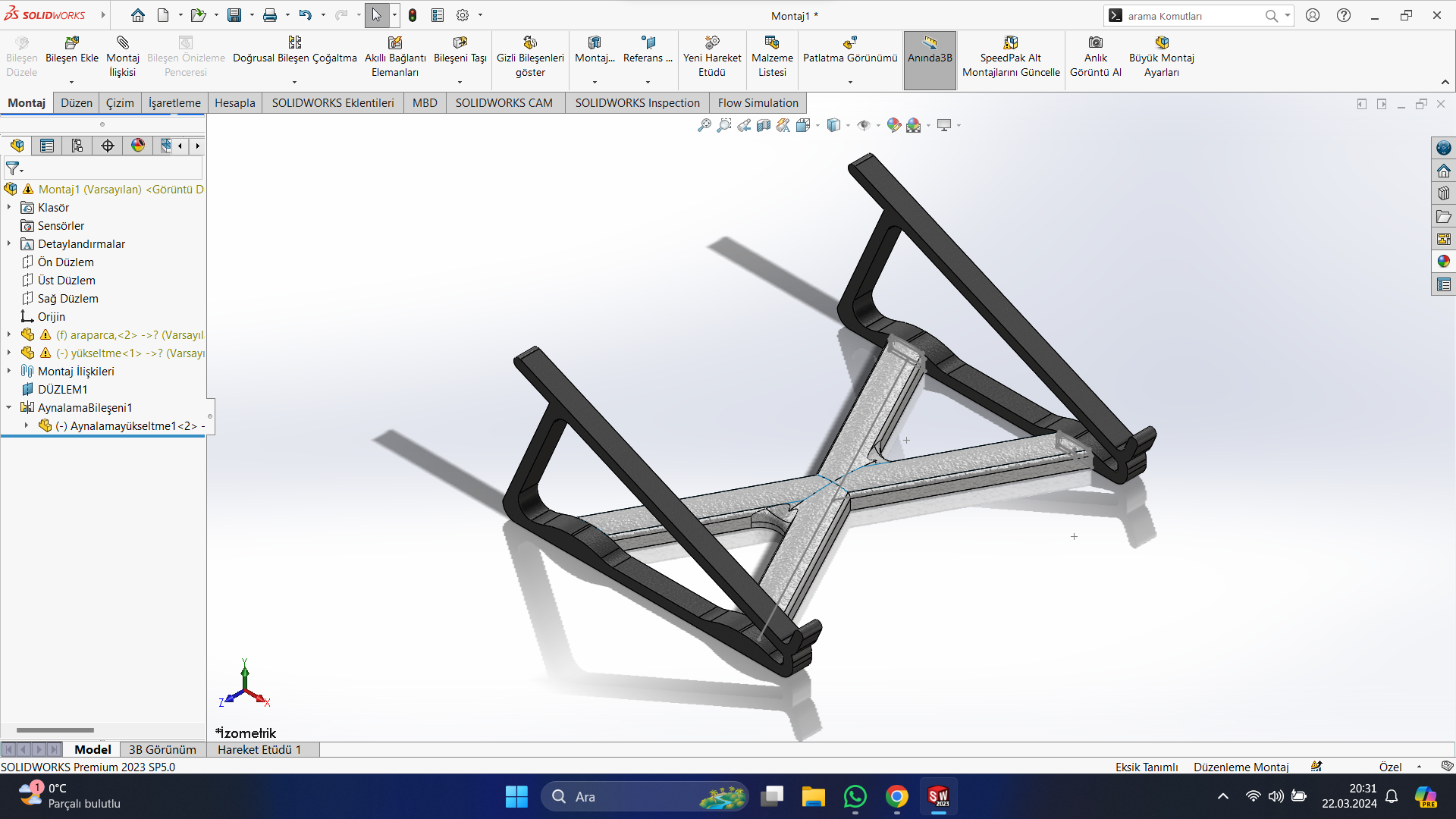Image resolution: width=1456 pixels, height=819 pixels.
Task: Toggle the Gizli Bileşenleri göster button
Action: [x=530, y=43]
